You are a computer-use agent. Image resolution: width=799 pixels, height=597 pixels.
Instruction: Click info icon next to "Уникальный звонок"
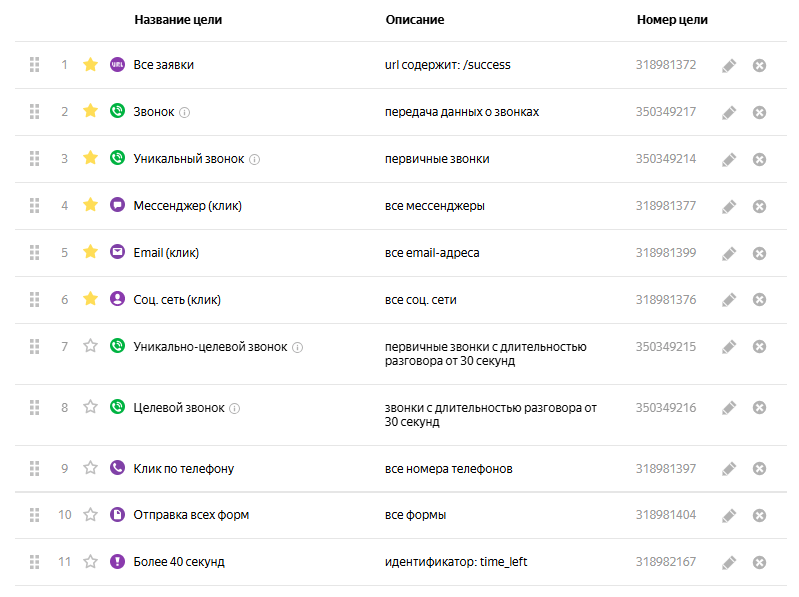pyautogui.click(x=254, y=159)
